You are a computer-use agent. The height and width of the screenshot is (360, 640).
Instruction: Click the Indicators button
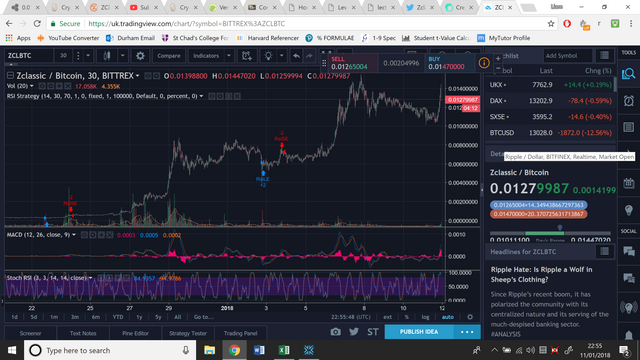point(206,56)
